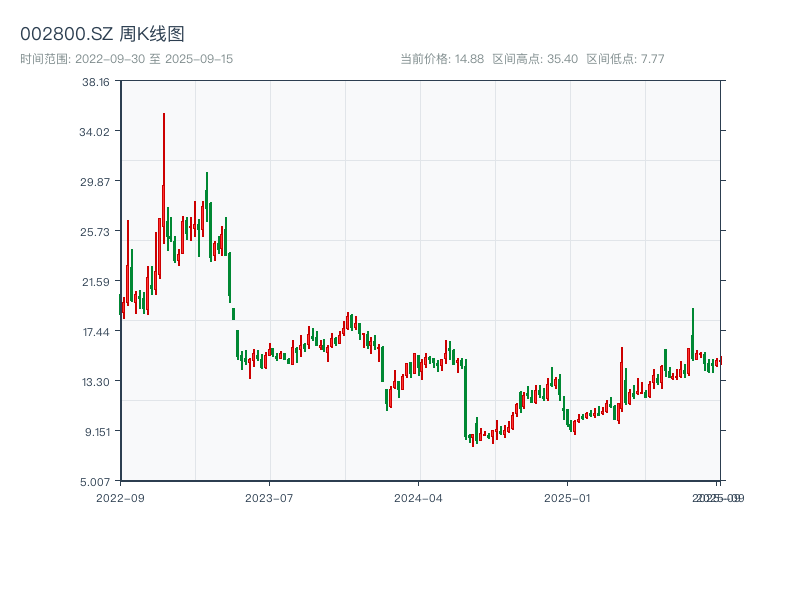Click the tall green candle peaking near 19 in 2025
This screenshot has height=600, width=800.
point(693,334)
